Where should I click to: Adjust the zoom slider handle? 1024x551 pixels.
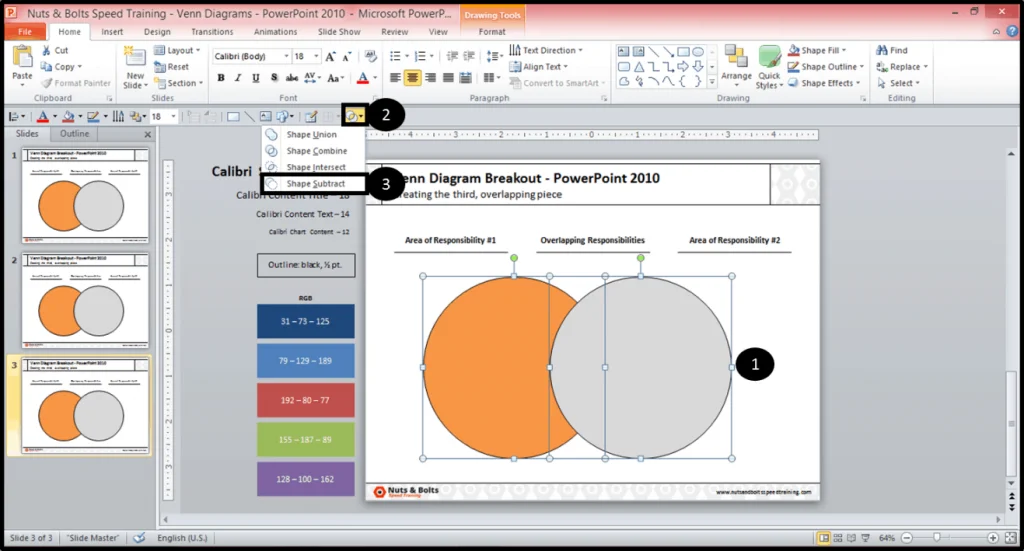pyautogui.click(x=936, y=538)
